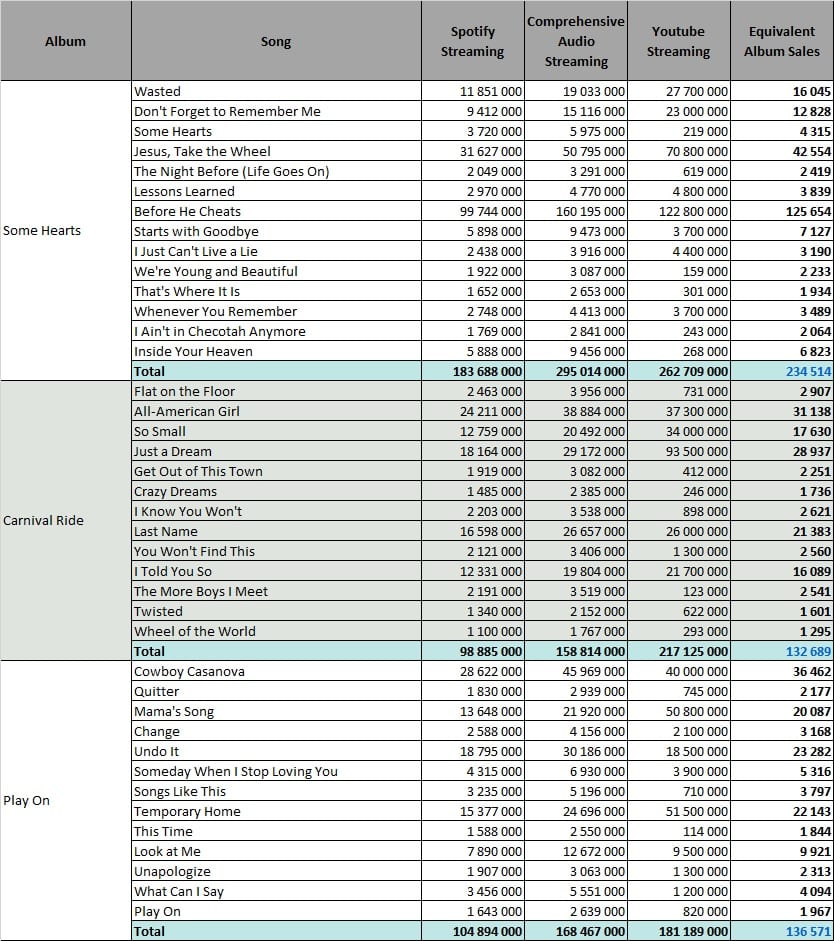Click the song cell Wasted

click(x=276, y=91)
